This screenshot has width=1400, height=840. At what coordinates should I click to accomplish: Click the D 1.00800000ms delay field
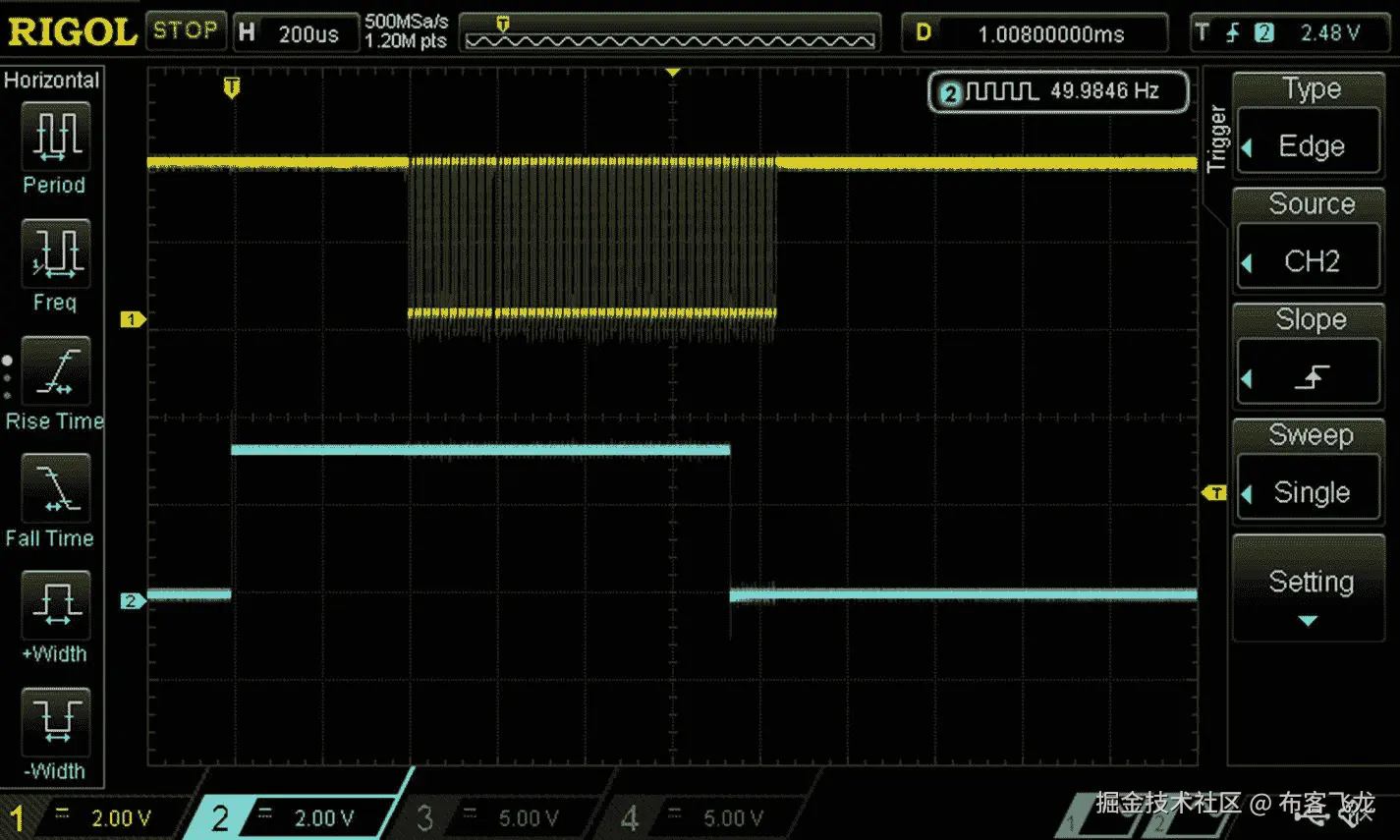pos(1036,32)
